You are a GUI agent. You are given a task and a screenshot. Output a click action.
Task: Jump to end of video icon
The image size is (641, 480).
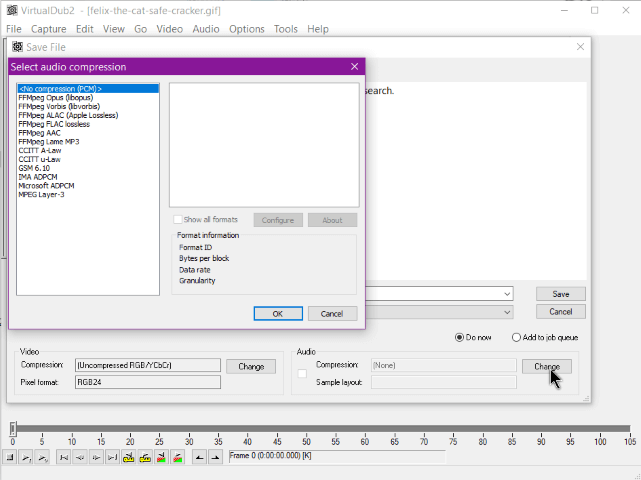click(112, 457)
